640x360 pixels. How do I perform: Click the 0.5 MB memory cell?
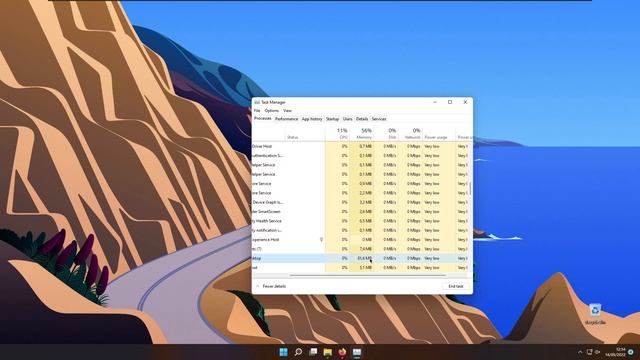point(362,221)
